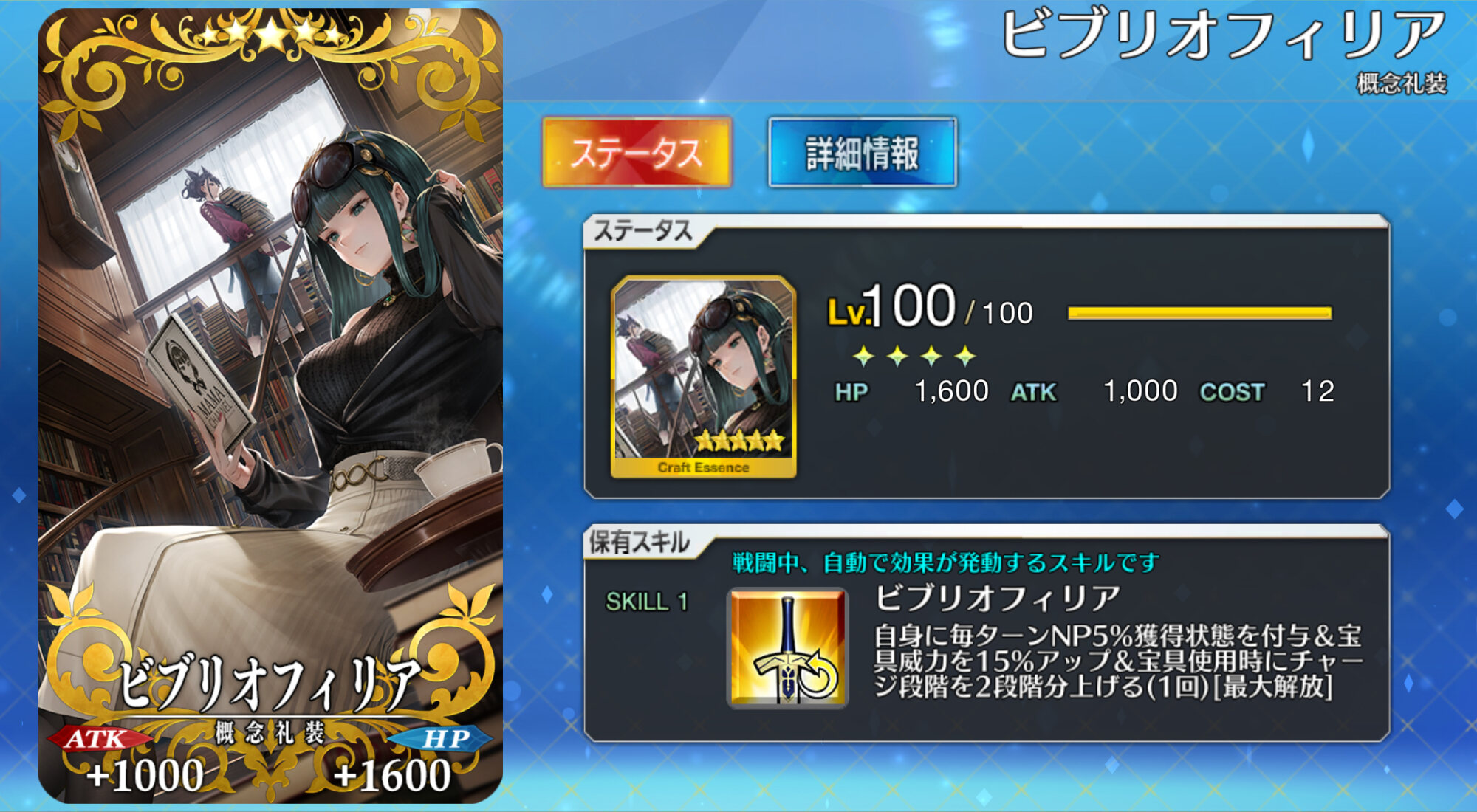Click the Craft Essence thumbnail portrait
The width and height of the screenshot is (1477, 812).
click(703, 376)
